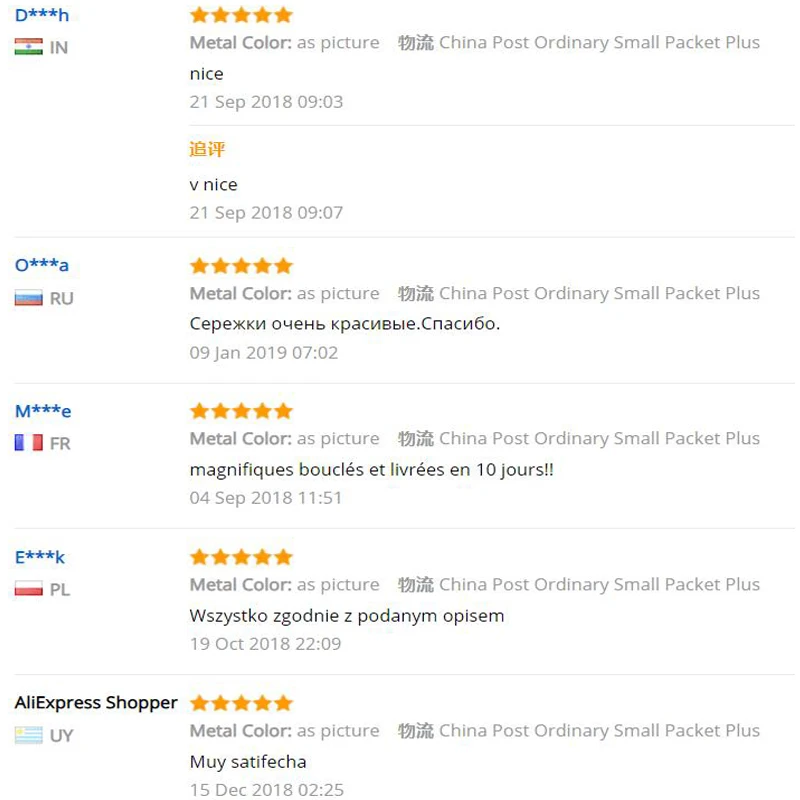Click the Uruguay flag icon
Image resolution: width=800 pixels, height=800 pixels.
click(x=28, y=735)
